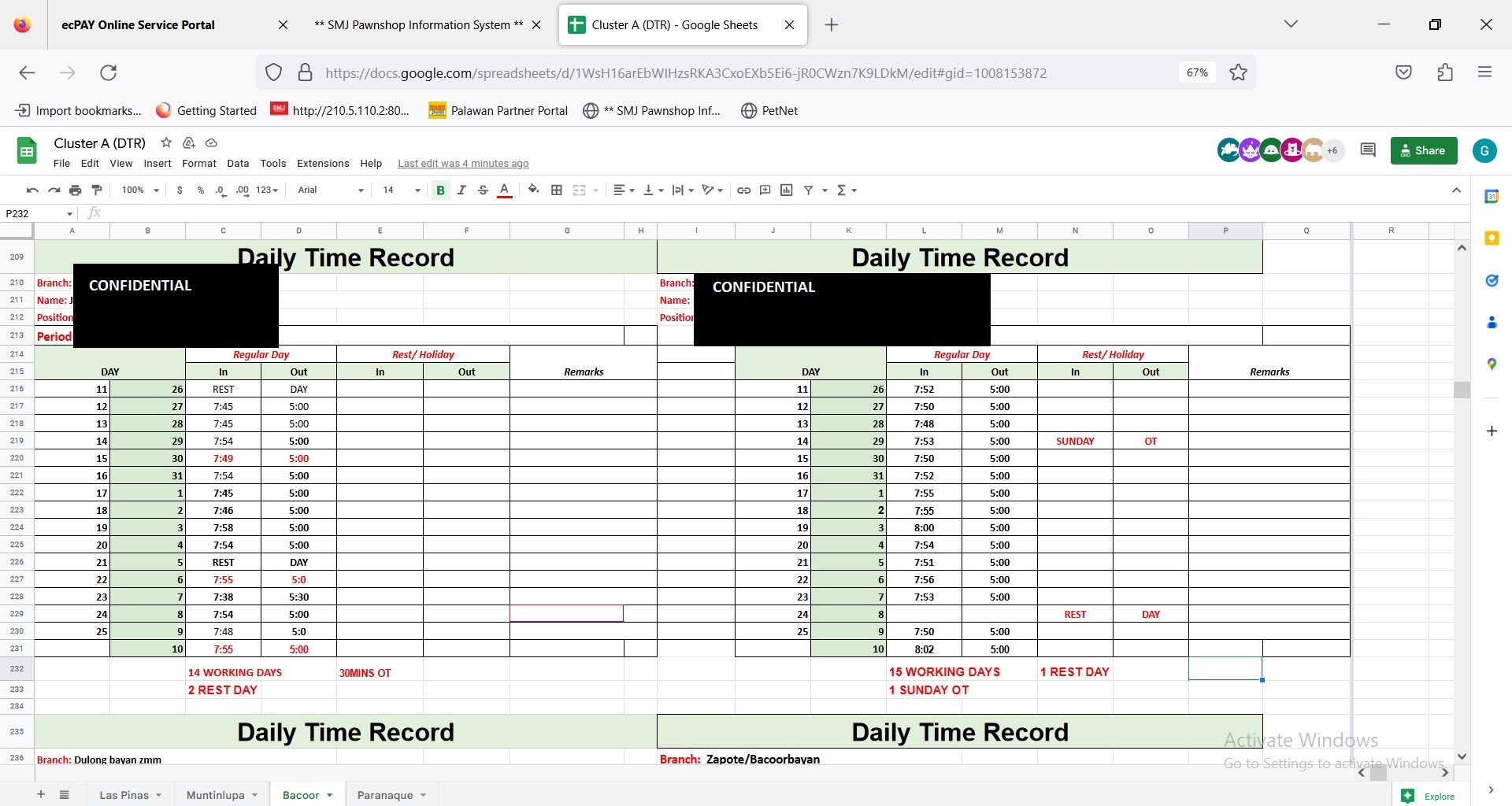Screen dimensions: 1512x806
Task: Open horizontal align options
Action: point(624,190)
